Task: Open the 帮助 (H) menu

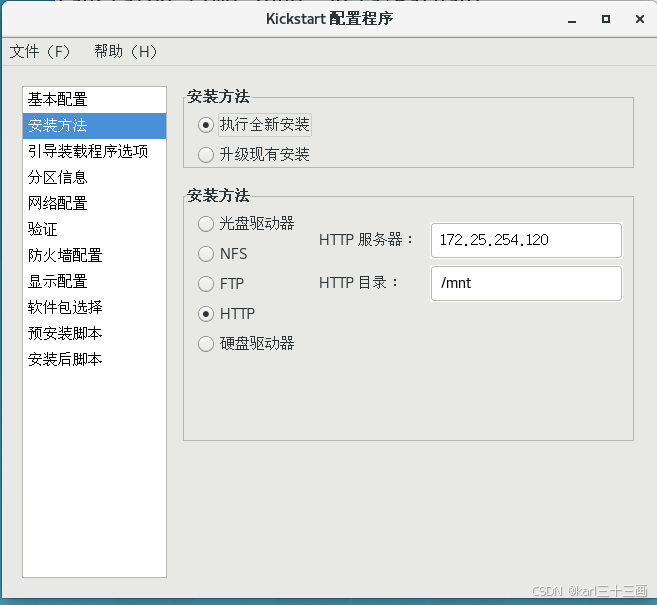Action: coord(125,52)
